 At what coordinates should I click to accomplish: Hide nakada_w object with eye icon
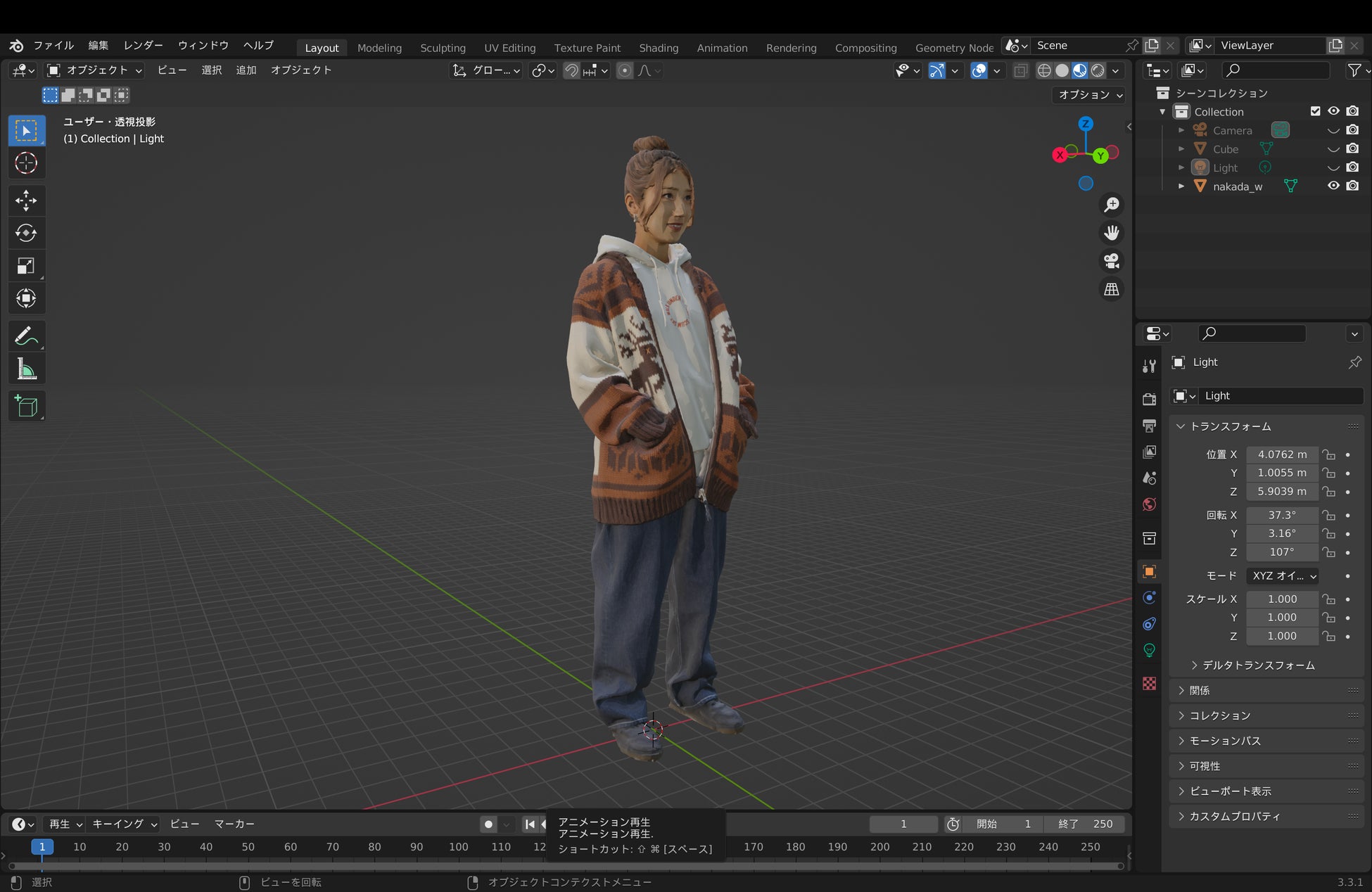coord(1333,186)
